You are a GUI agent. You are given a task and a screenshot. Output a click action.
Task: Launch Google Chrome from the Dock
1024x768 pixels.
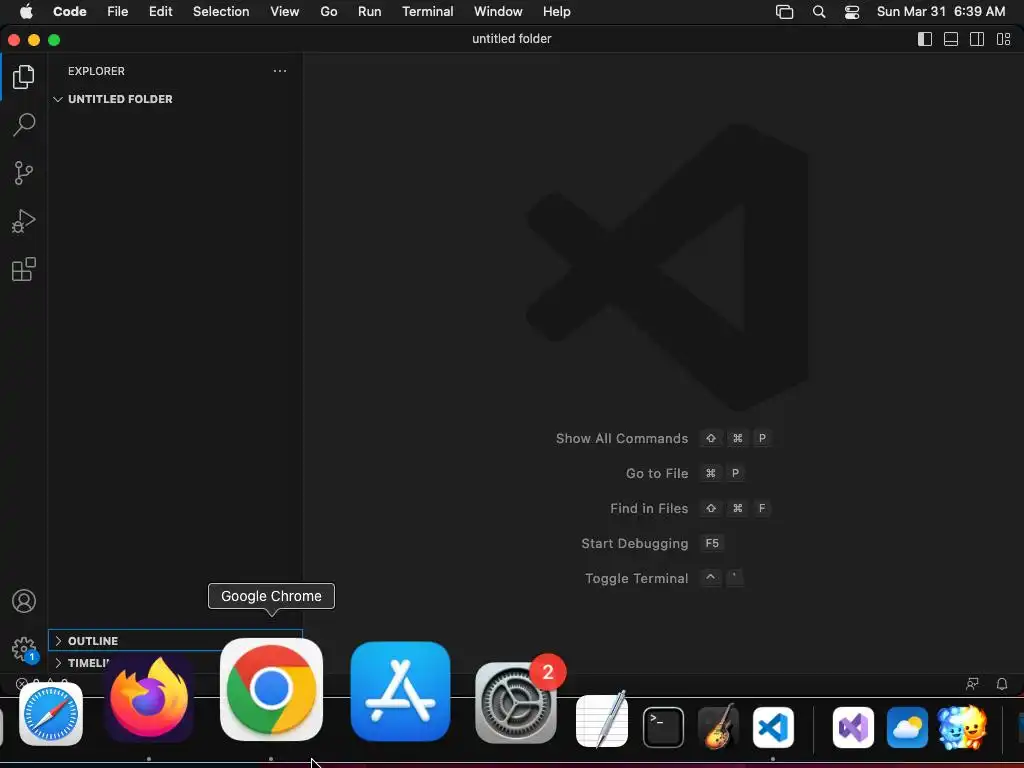271,690
